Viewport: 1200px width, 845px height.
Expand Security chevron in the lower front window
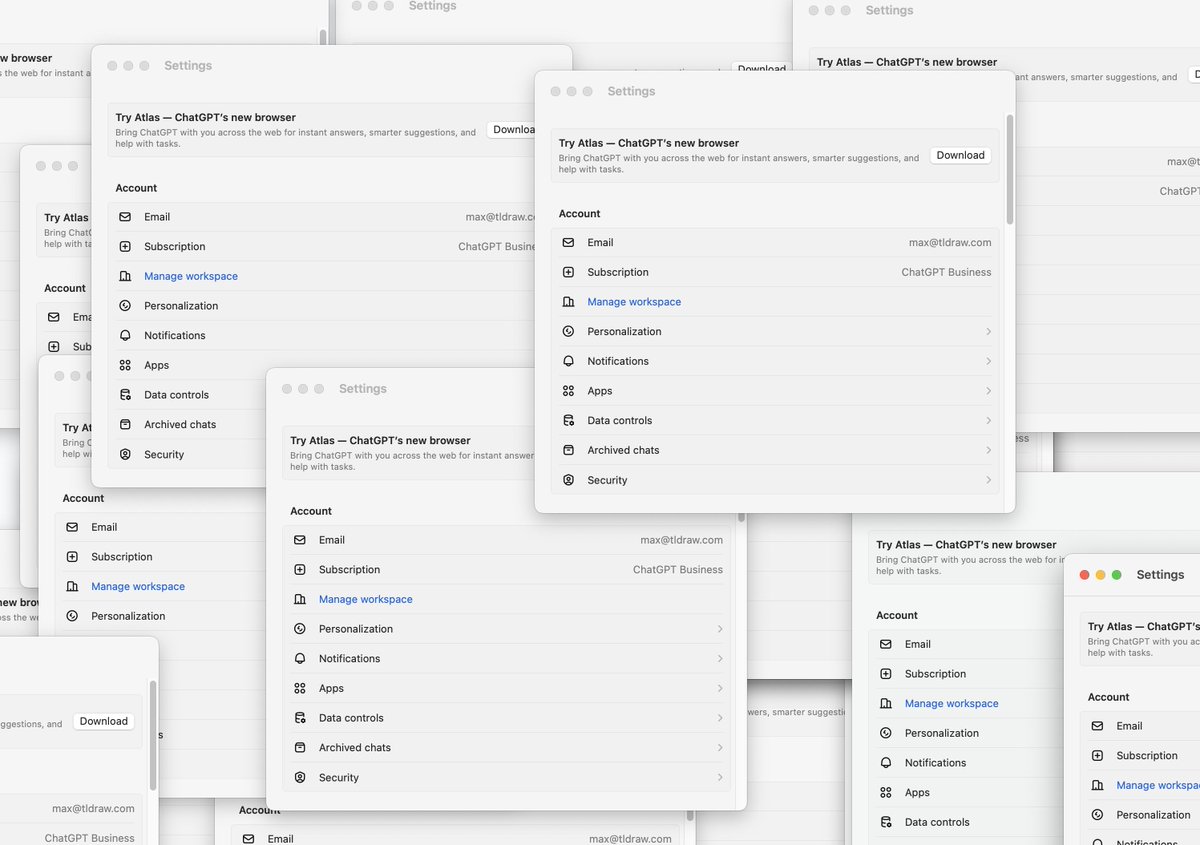720,777
